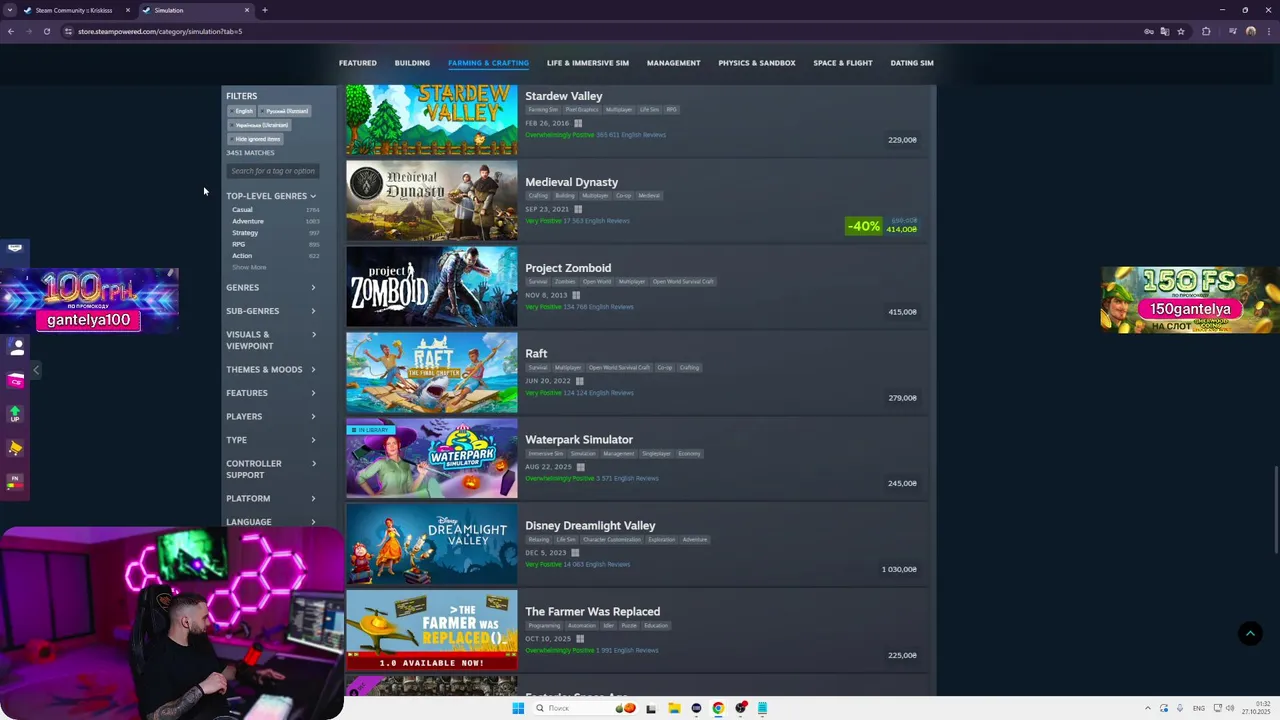Screen dimensions: 1280x720
Task: Expand the Players filter section
Action: (x=271, y=417)
